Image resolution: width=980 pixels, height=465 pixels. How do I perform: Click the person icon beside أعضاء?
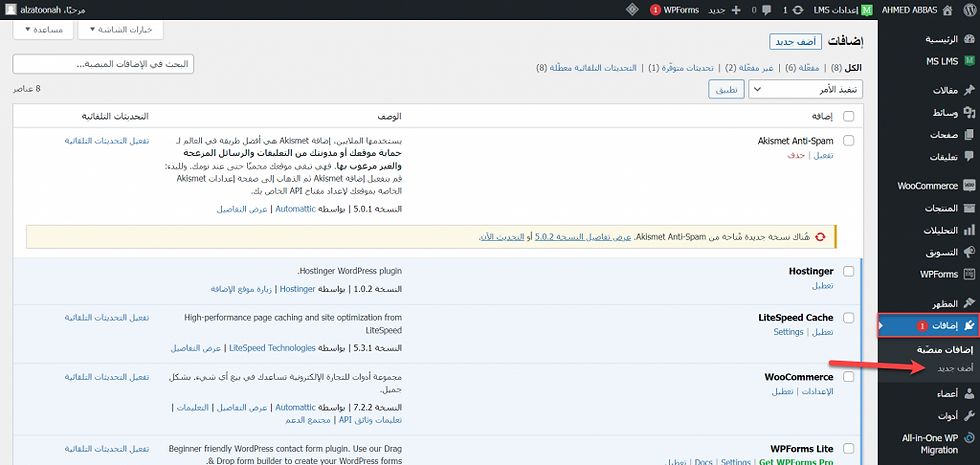[969, 394]
